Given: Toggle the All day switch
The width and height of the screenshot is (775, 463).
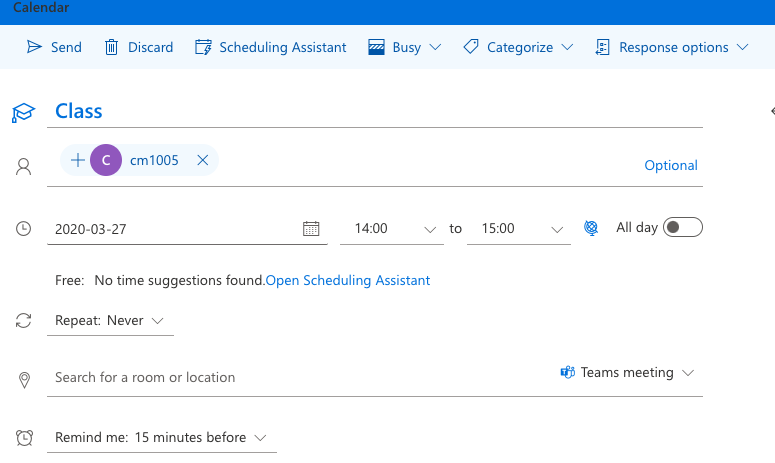Looking at the screenshot, I should (x=683, y=227).
